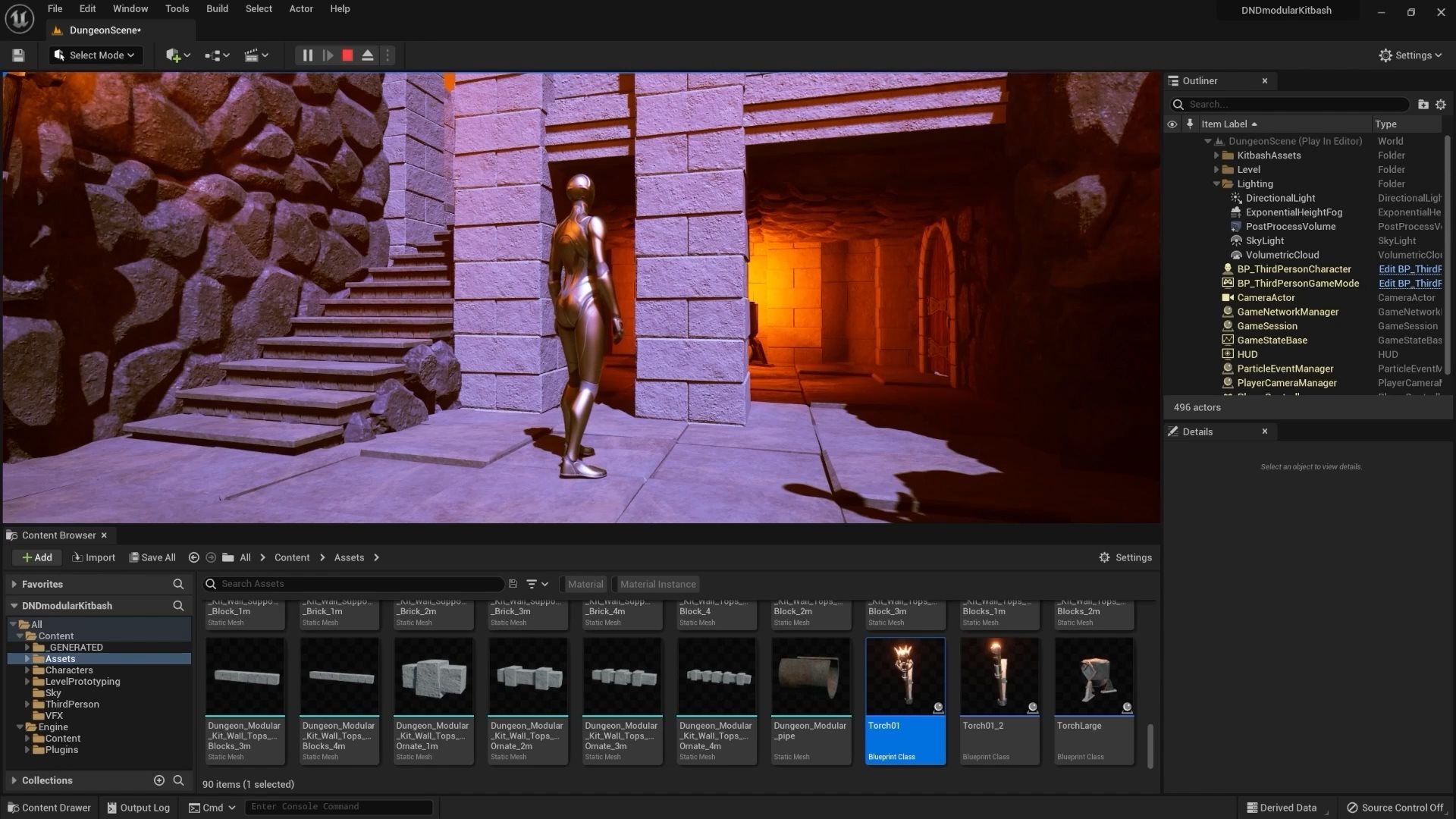This screenshot has height=819, width=1456.
Task: Click the Edit BP_ThirdPersonCharacter link
Action: (x=1409, y=269)
